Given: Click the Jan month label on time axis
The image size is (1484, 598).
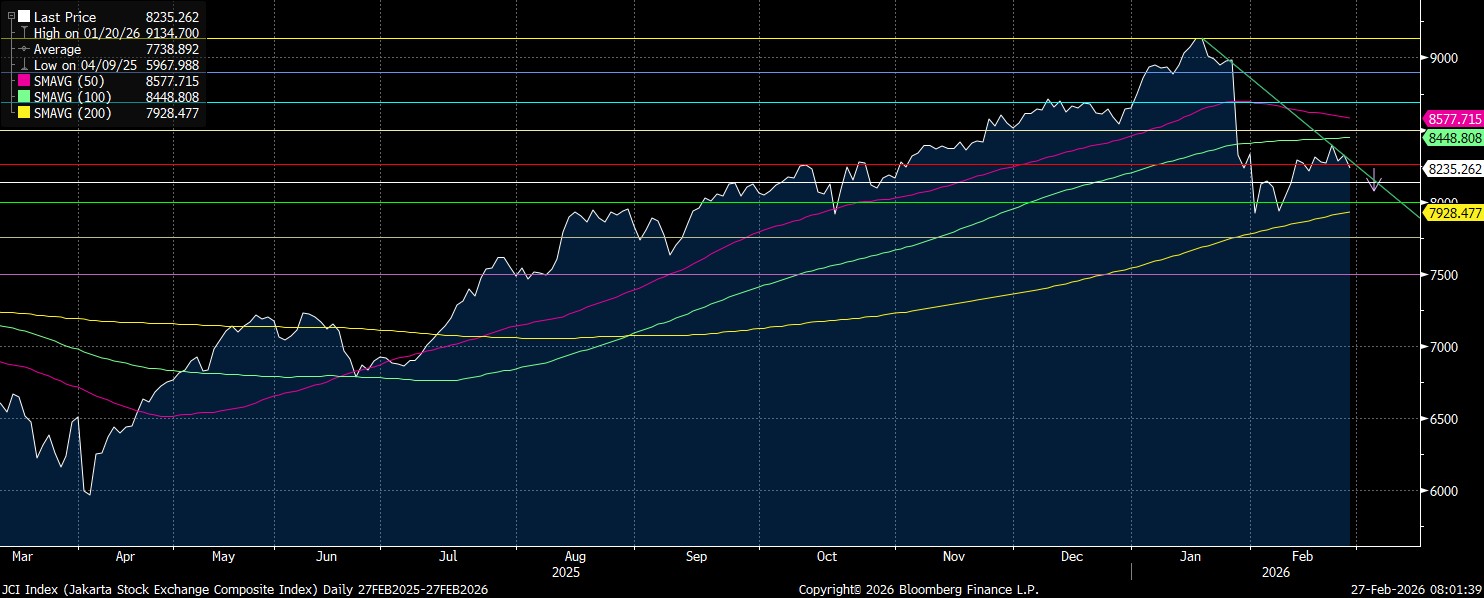Looking at the screenshot, I should click(1190, 555).
